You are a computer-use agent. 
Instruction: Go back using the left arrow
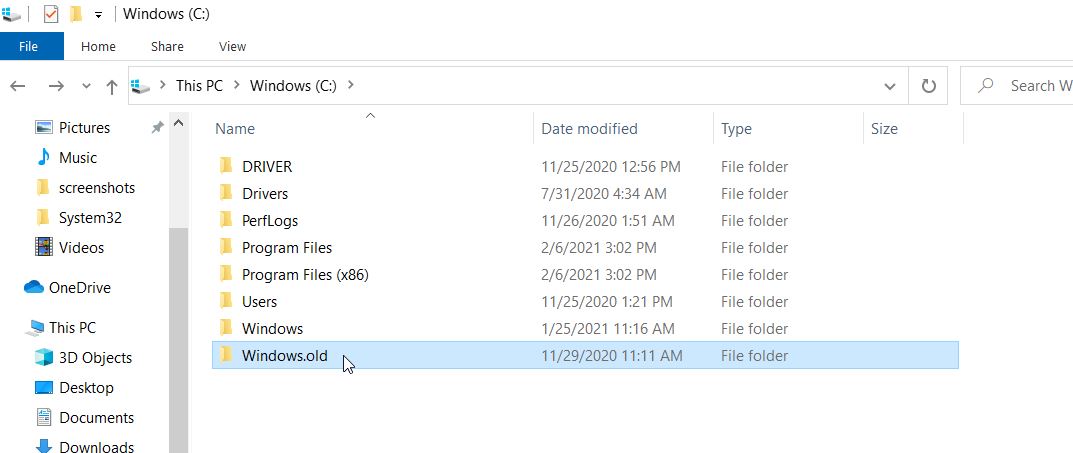click(18, 86)
